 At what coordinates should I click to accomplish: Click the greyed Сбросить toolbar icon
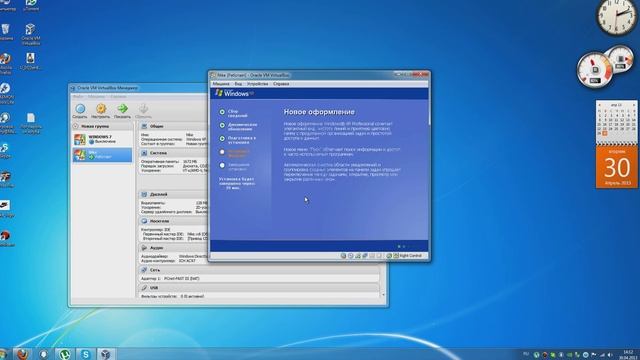(x=143, y=111)
